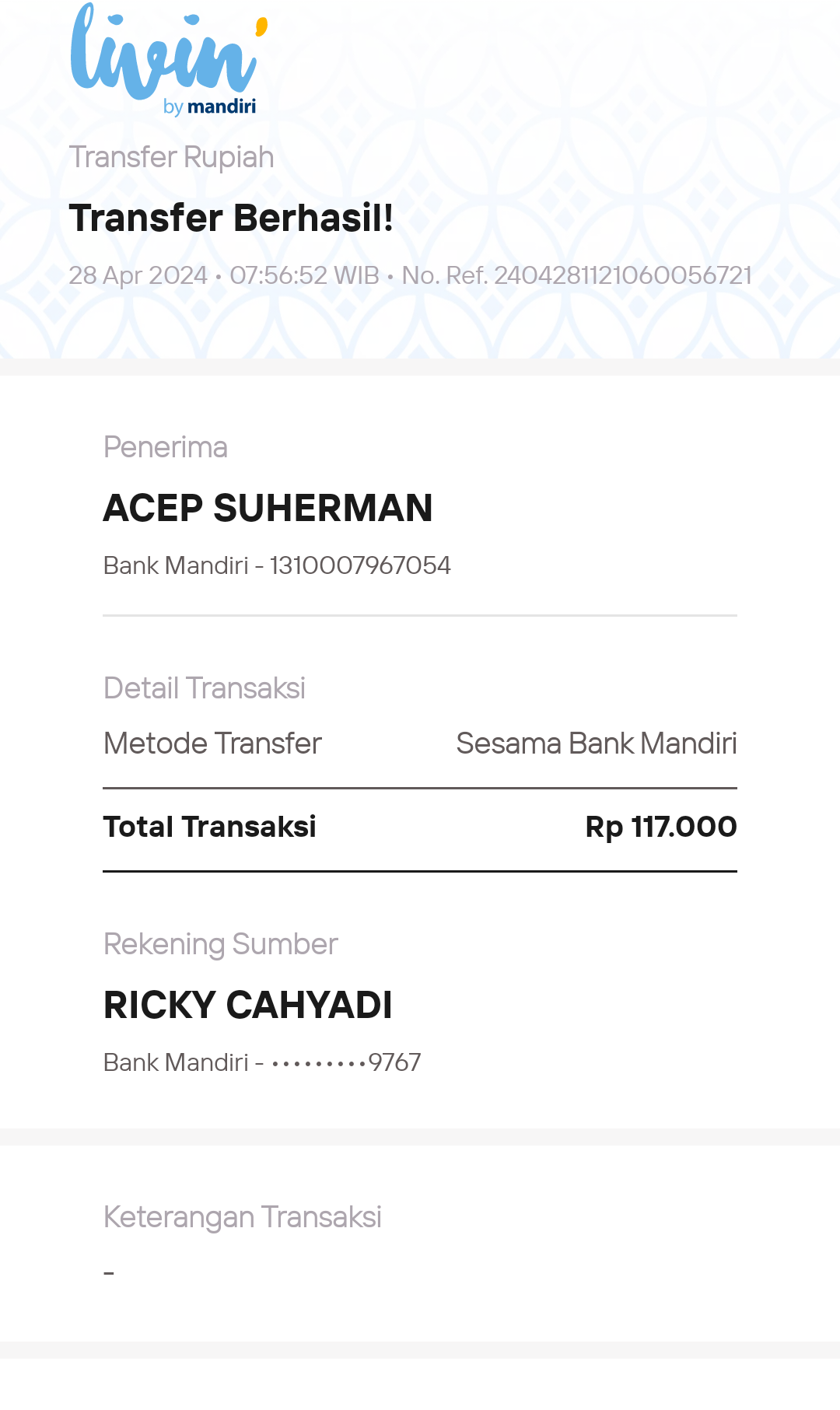The image size is (840, 1410).
Task: Click the Total Transaksi label
Action: point(210,827)
